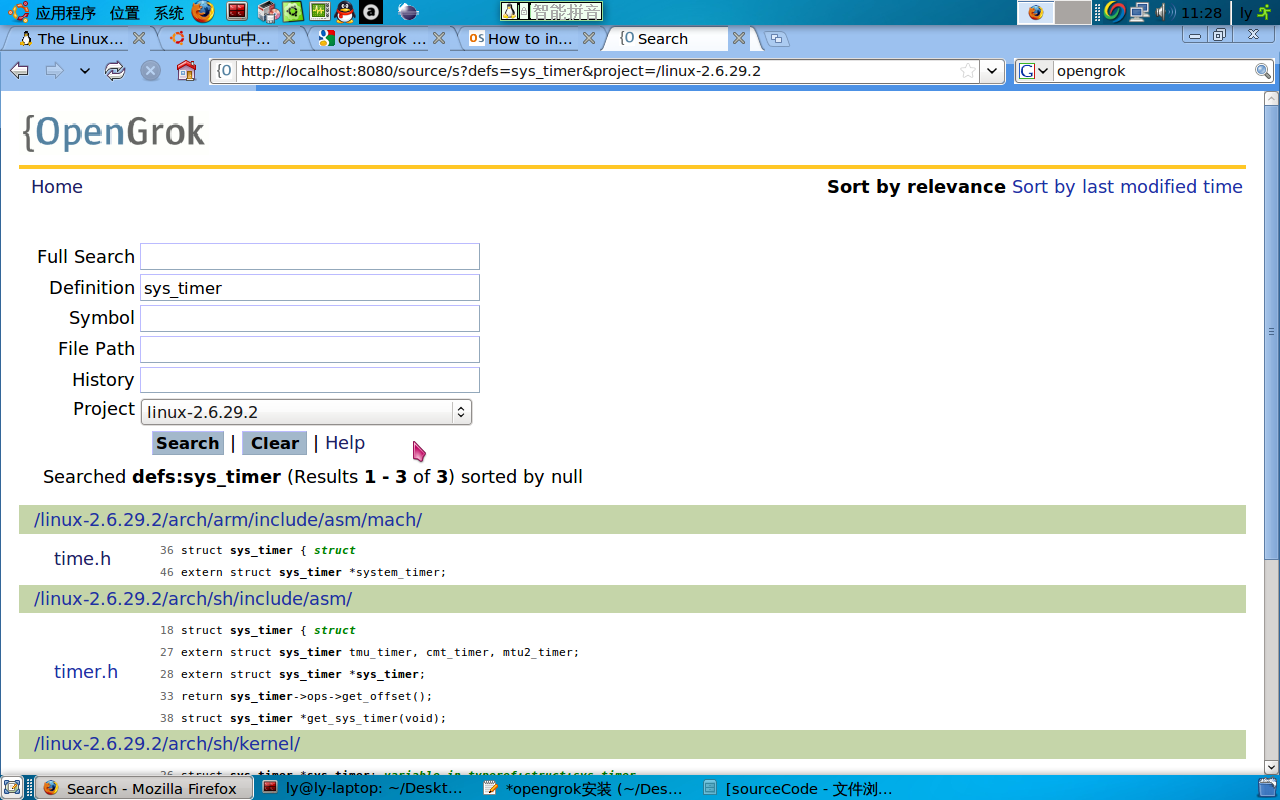Click the round black launcher icon in the panel

coord(371,12)
